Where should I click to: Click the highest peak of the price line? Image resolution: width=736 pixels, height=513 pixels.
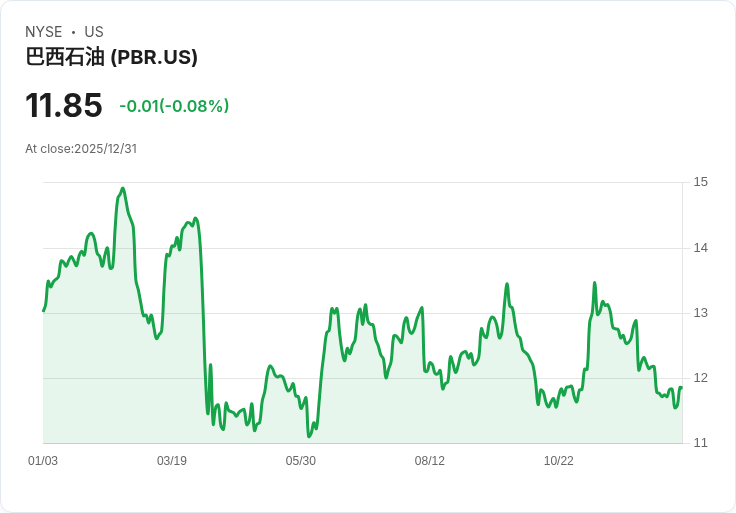coord(123,189)
